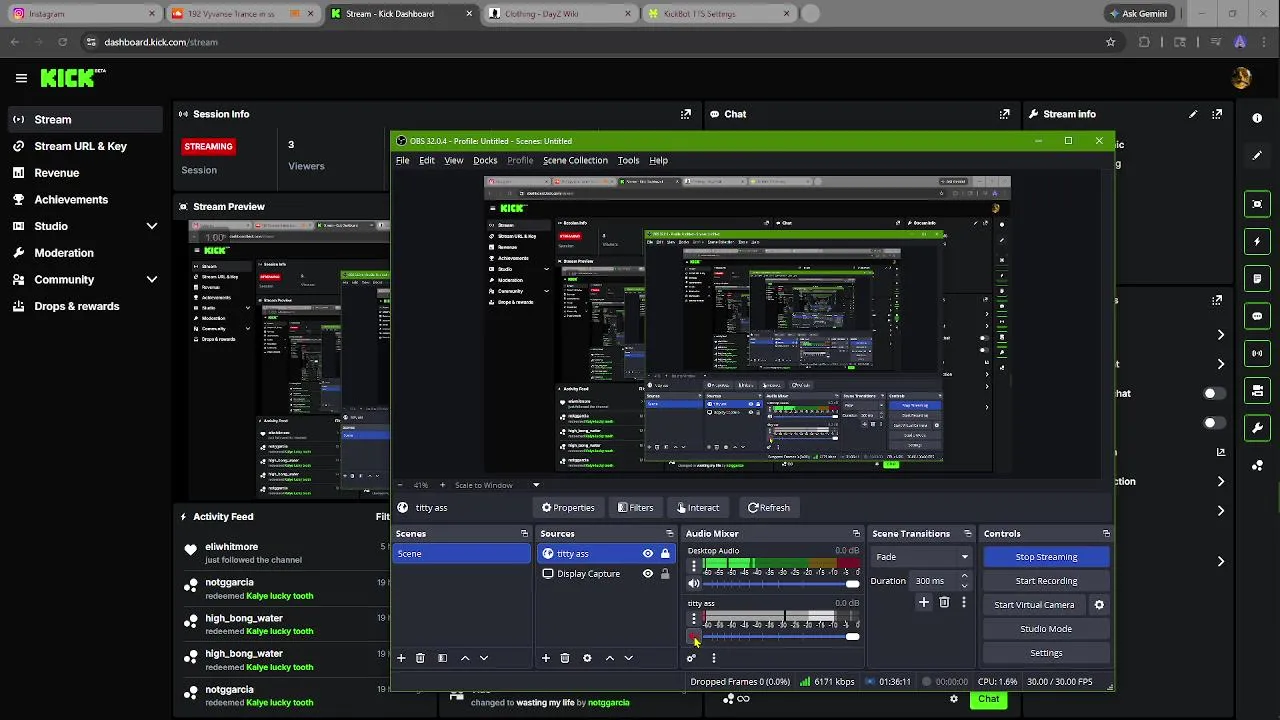Screen dimensions: 1280x720
Task: Remove selected source with trash icon
Action: (x=565, y=658)
